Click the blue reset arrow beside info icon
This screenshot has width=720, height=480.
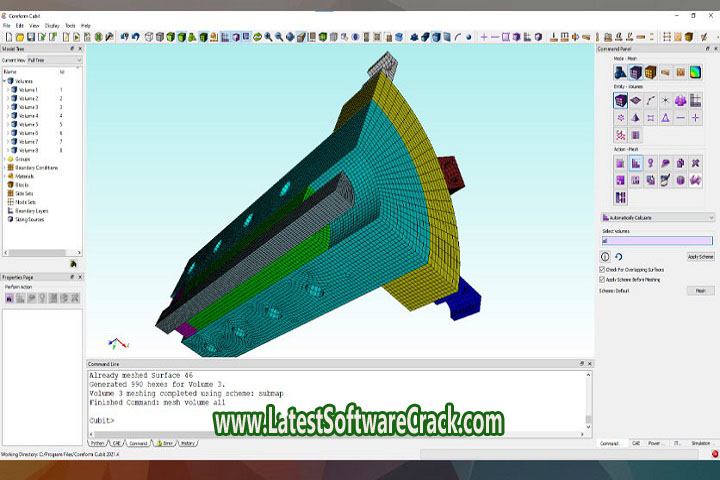pyautogui.click(x=619, y=257)
